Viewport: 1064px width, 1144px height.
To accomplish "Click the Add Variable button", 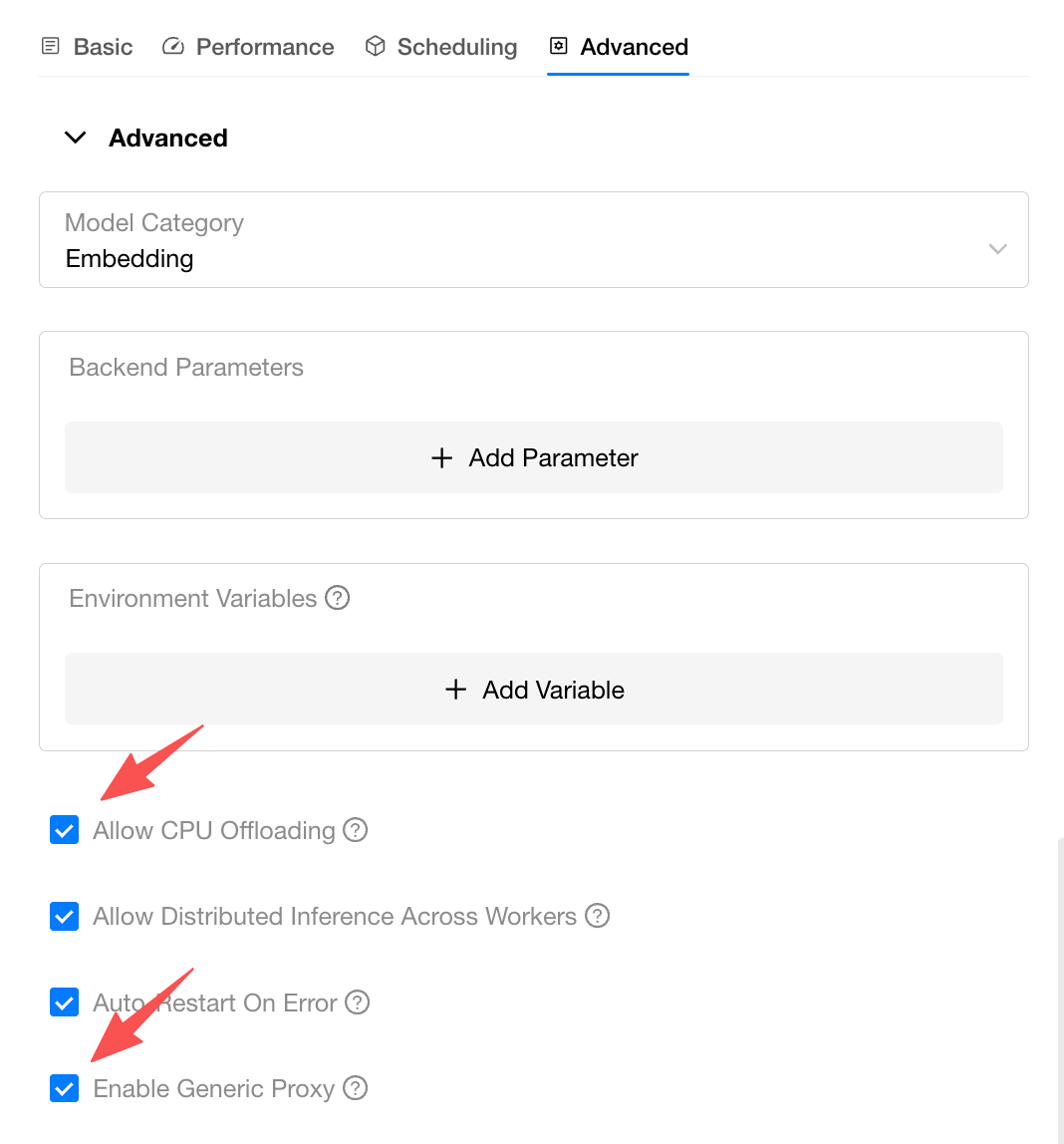I will [x=533, y=690].
